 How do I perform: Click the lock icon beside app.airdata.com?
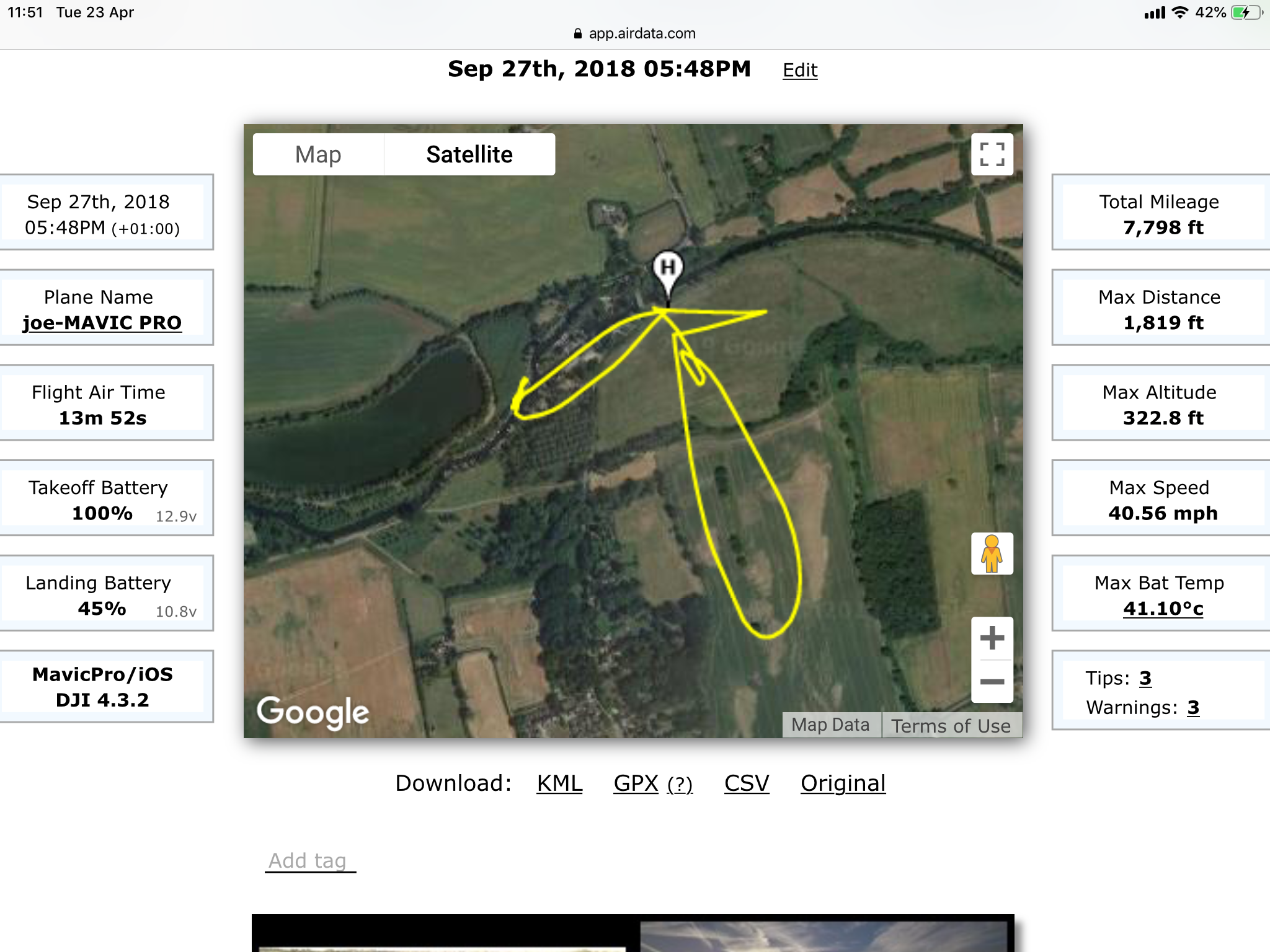(x=578, y=33)
